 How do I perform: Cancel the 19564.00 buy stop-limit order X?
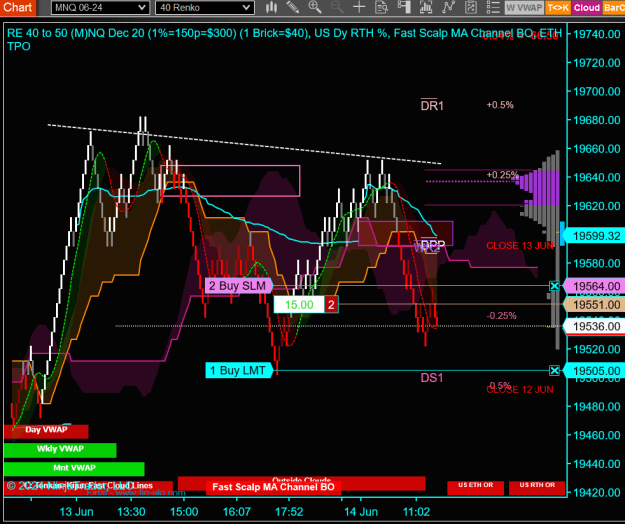pos(554,286)
